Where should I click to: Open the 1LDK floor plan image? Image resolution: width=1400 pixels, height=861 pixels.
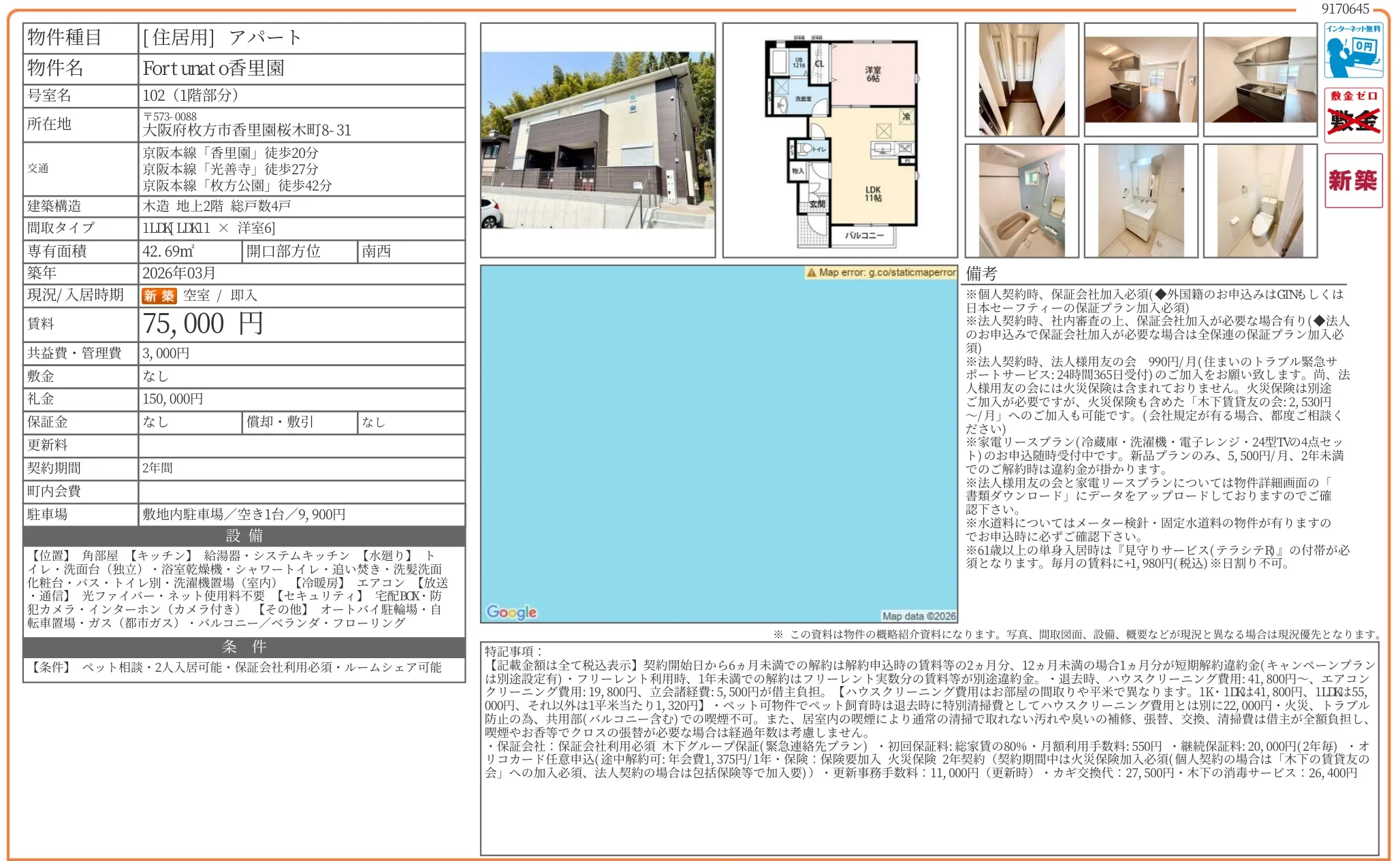coord(840,140)
